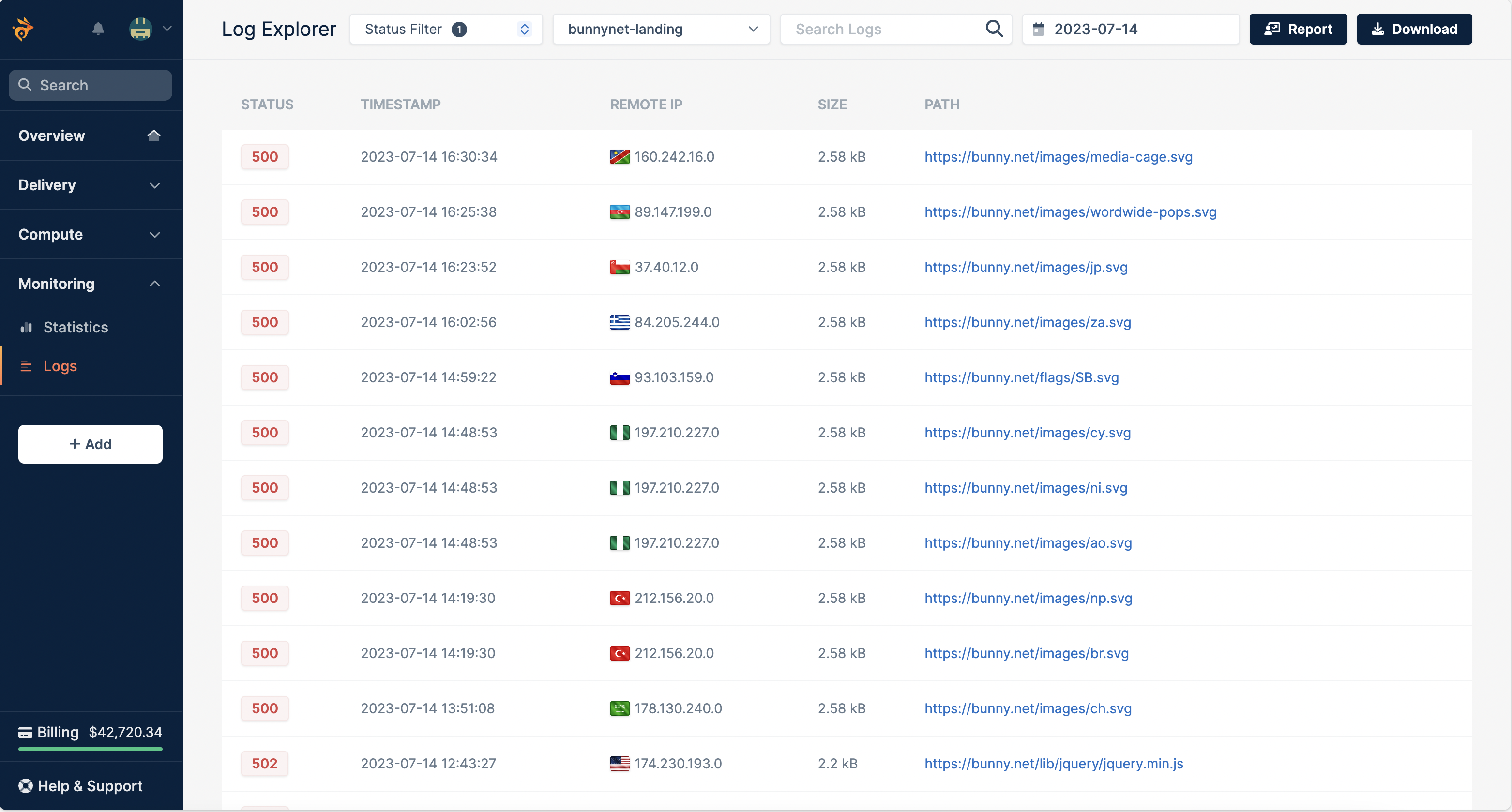1512x812 pixels.
Task: Open the media-cage.svg path link
Action: point(1058,157)
